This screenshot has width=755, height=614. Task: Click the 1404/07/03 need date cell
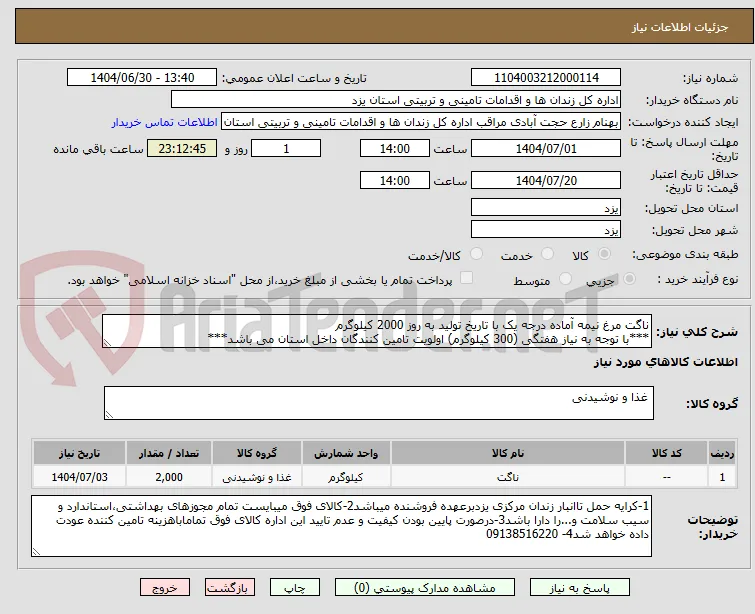tap(79, 477)
